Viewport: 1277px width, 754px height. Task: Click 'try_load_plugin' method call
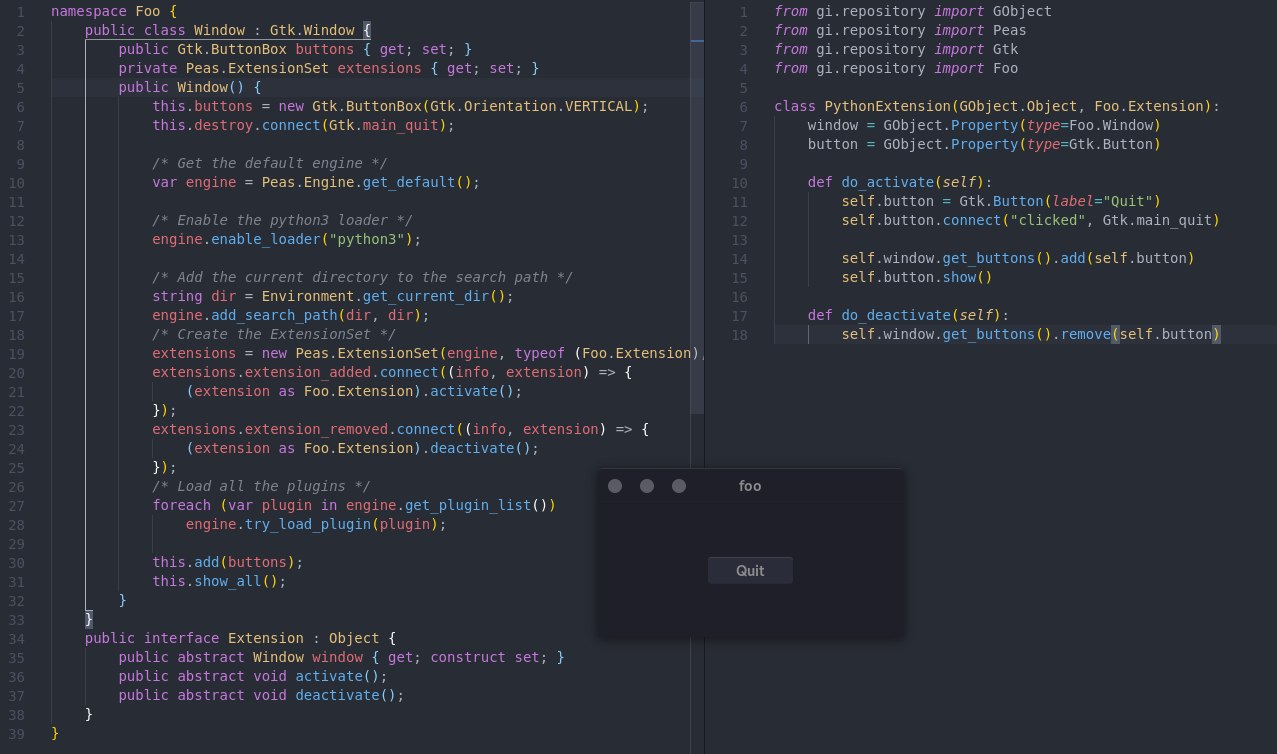pos(308,524)
